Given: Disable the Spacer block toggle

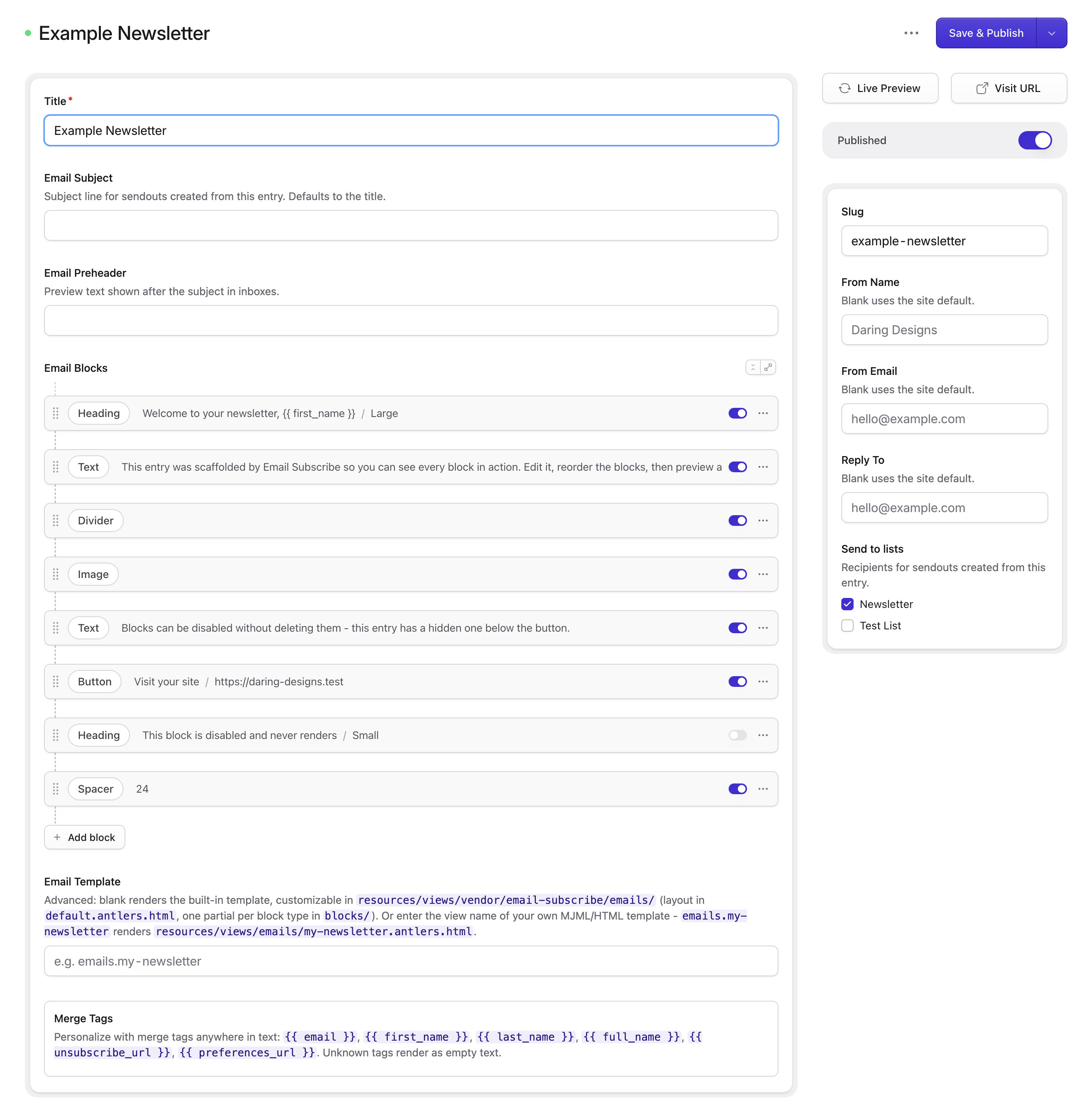Looking at the screenshot, I should (x=737, y=789).
